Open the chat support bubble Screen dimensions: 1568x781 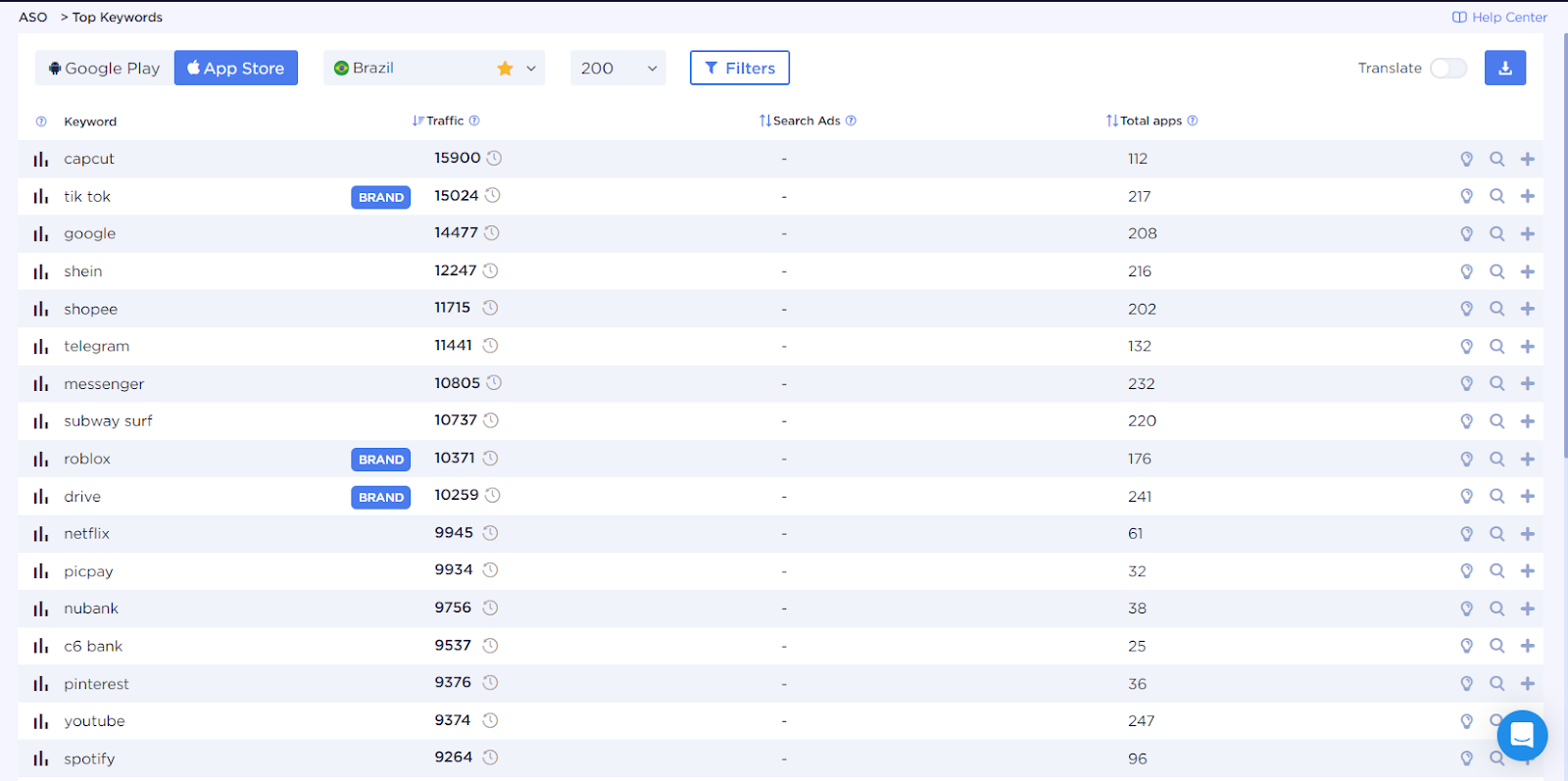tap(1522, 735)
